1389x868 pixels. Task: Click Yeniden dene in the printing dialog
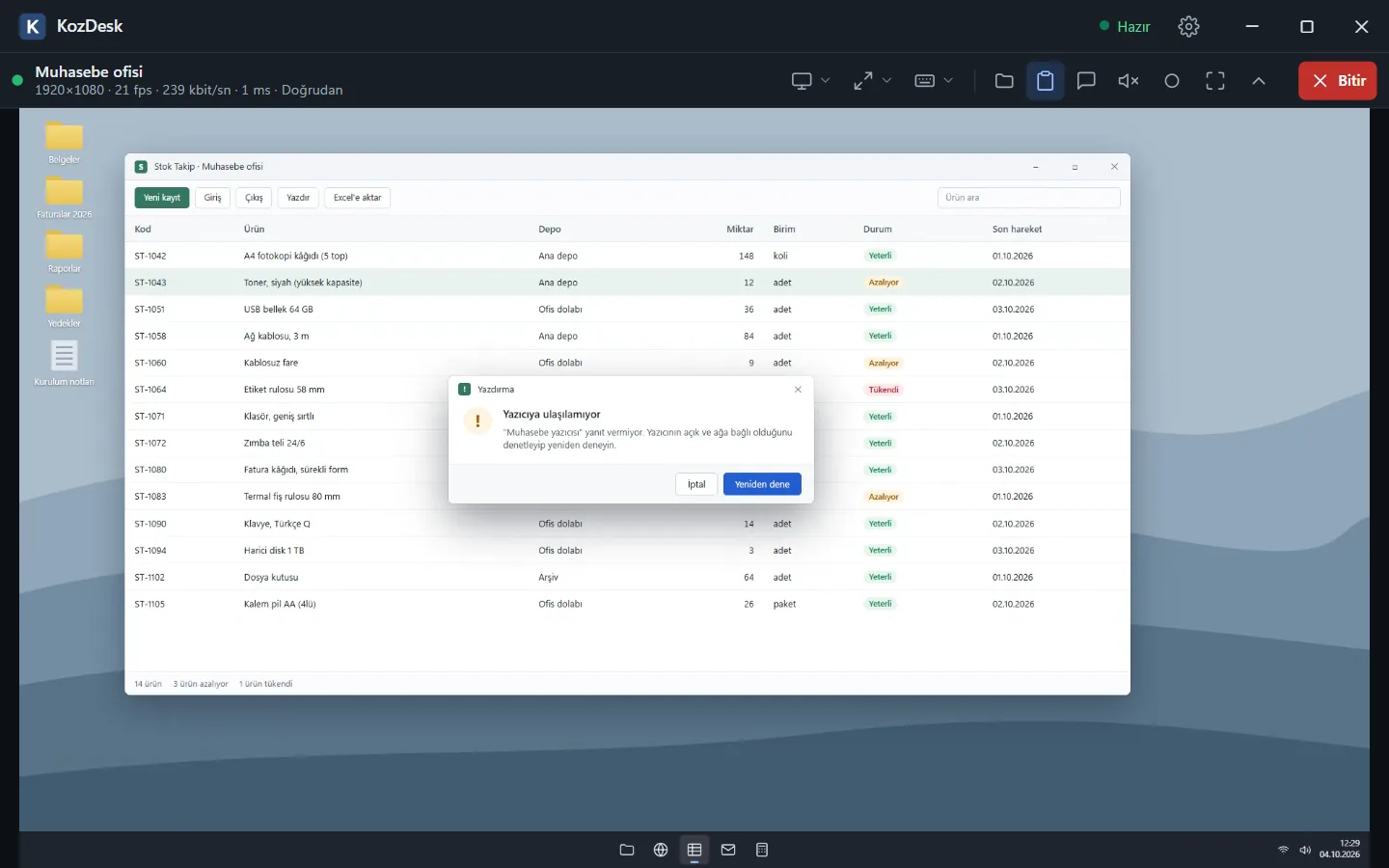762,484
